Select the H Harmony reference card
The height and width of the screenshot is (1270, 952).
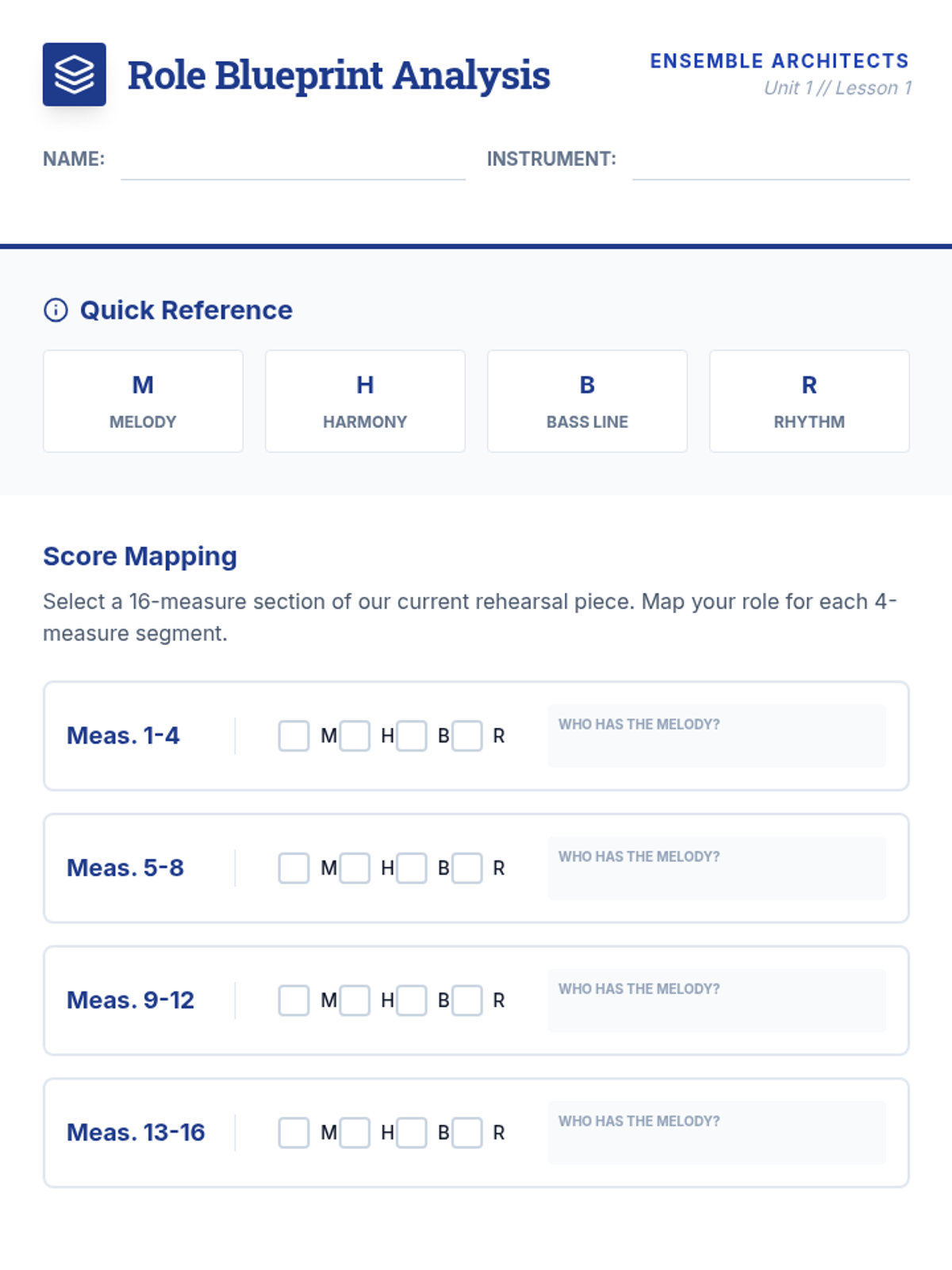[x=365, y=402]
